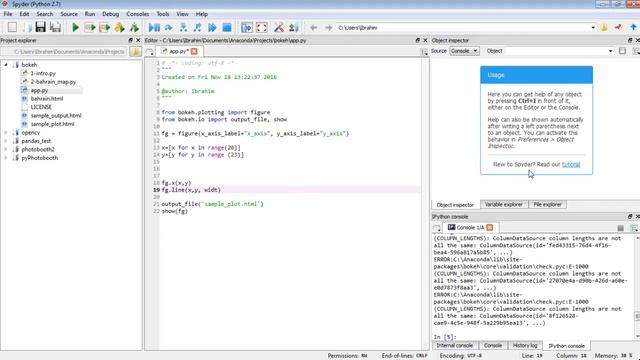Click the back arrow navigation icon
Screen dimensions: 640x360
tap(313, 28)
